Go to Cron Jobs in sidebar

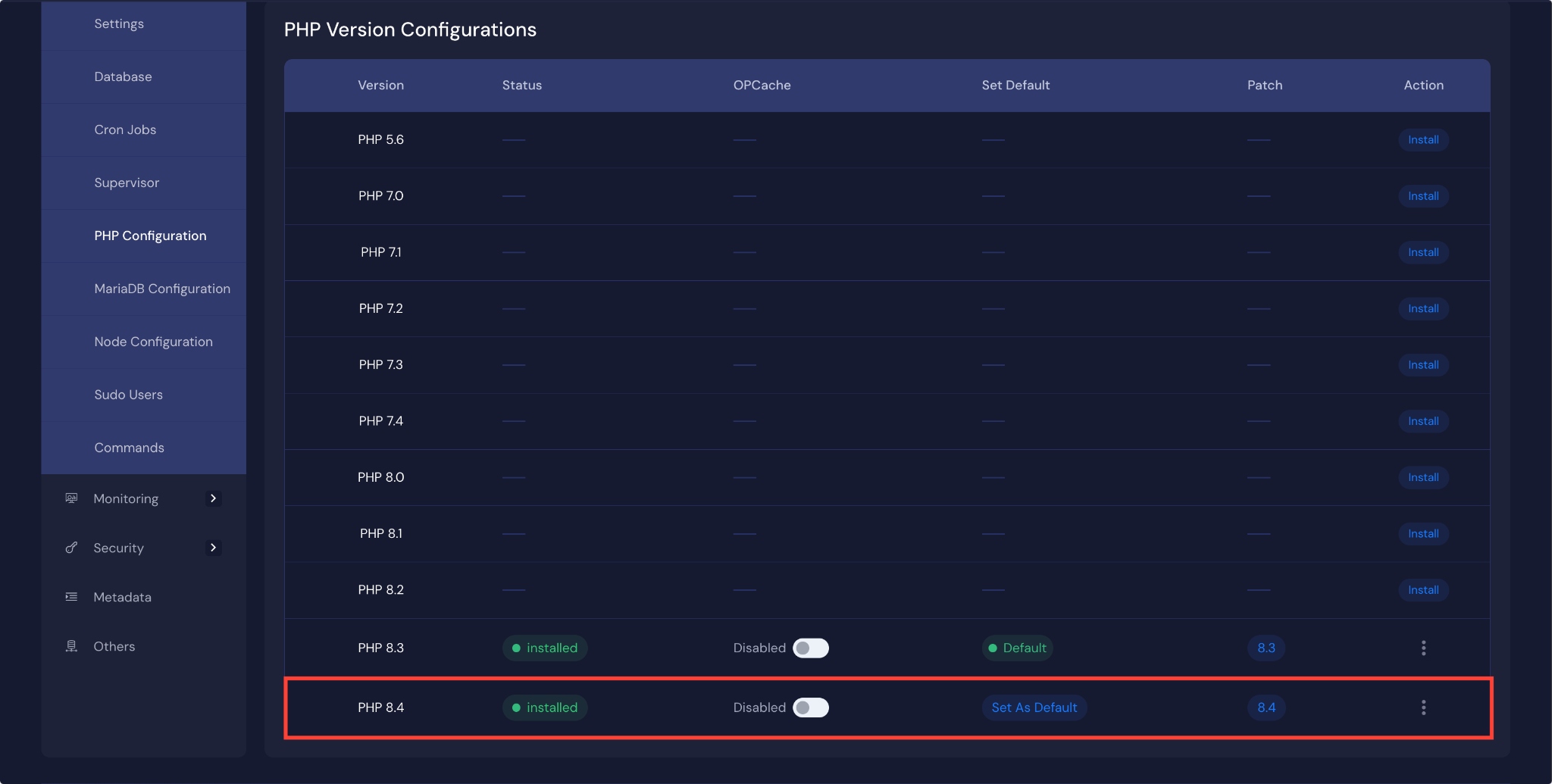(x=125, y=130)
